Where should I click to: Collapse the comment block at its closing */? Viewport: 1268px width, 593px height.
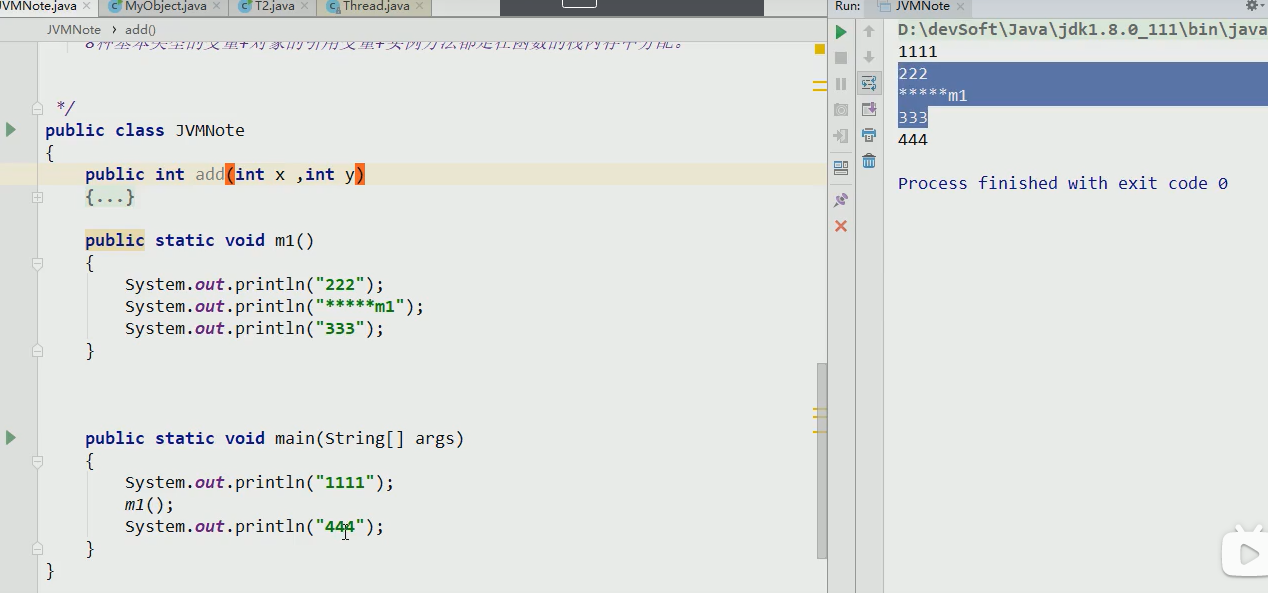pos(37,108)
